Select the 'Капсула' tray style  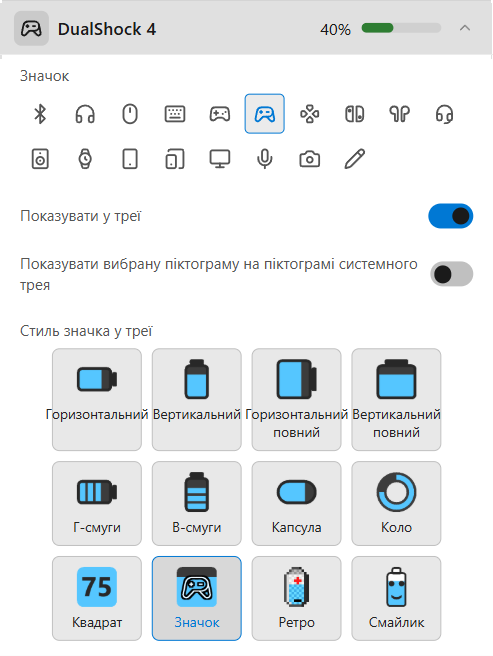point(296,503)
